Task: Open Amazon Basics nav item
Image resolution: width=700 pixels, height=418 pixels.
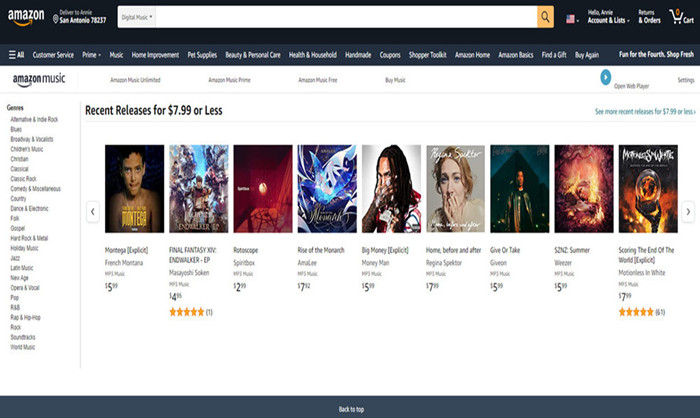Action: click(x=516, y=55)
